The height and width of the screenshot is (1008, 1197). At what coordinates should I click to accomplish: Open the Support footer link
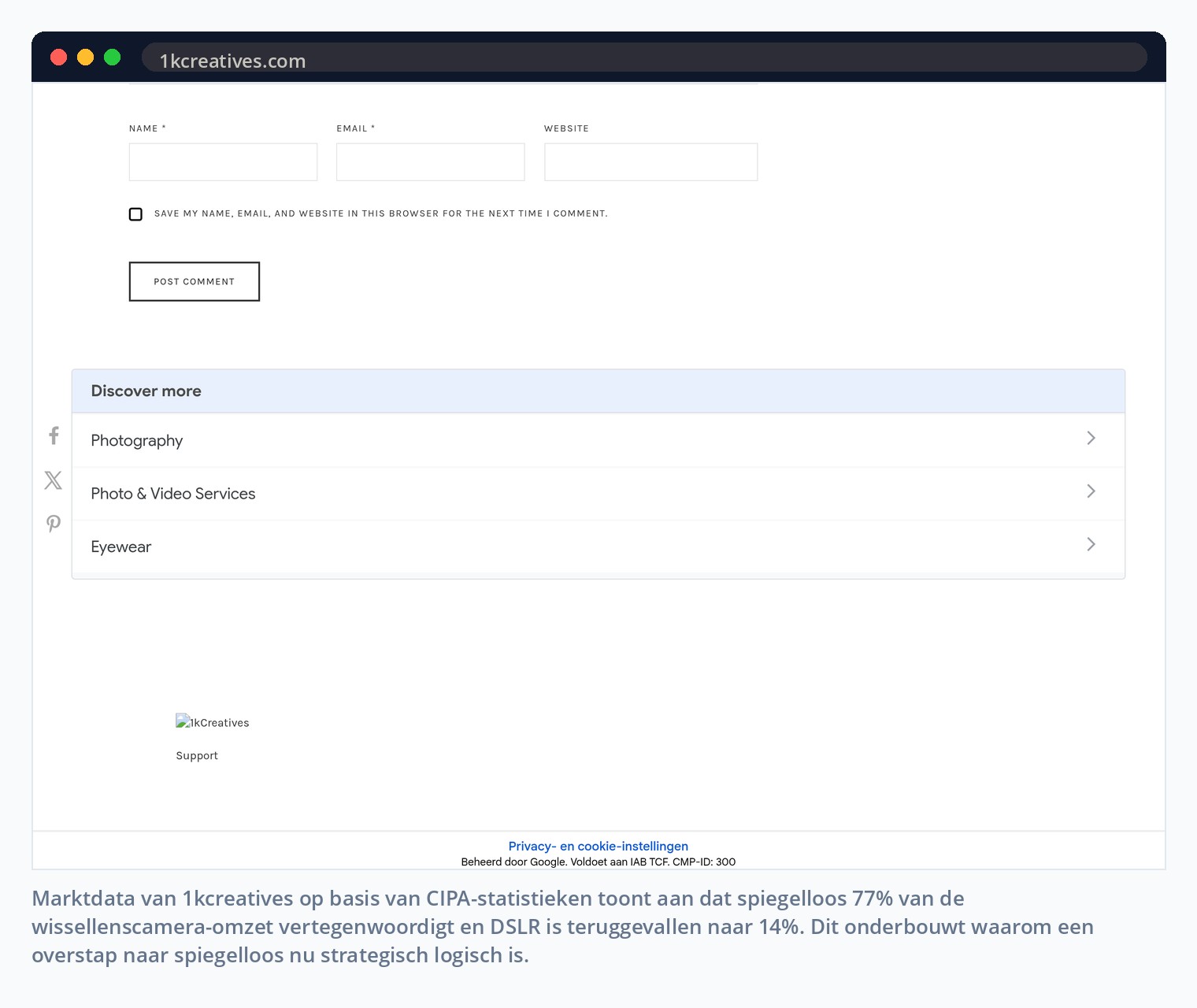197,756
